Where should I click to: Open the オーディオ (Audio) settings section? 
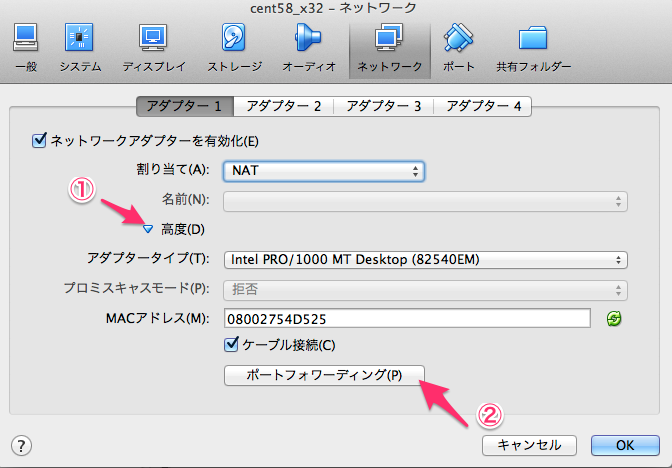pyautogui.click(x=309, y=48)
